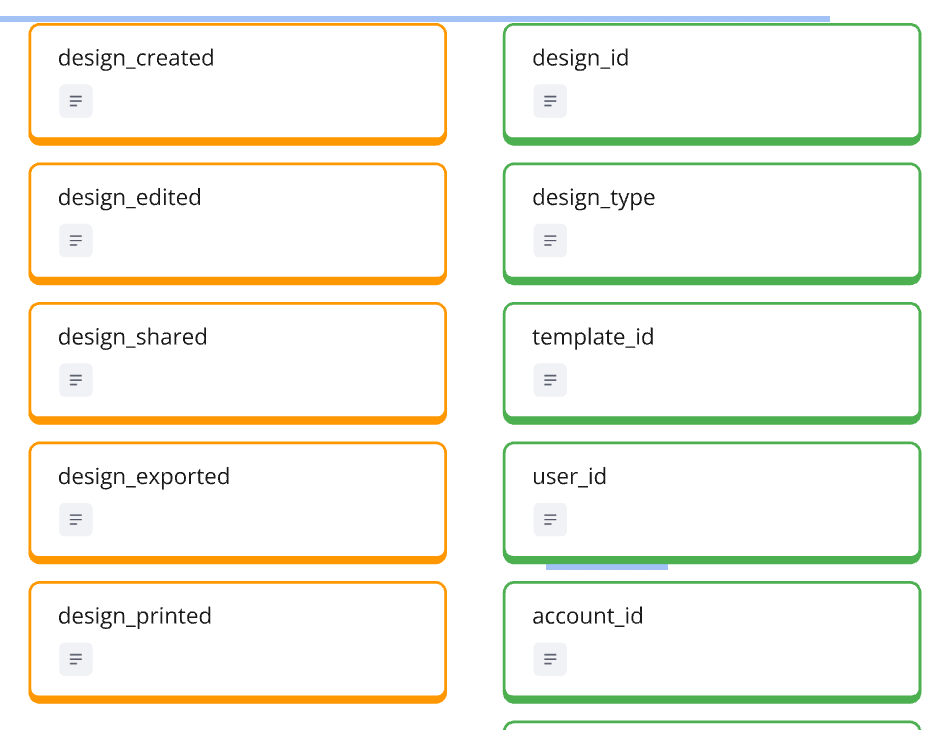Open description icon on design_type card
Image resolution: width=948 pixels, height=730 pixels.
click(x=550, y=241)
